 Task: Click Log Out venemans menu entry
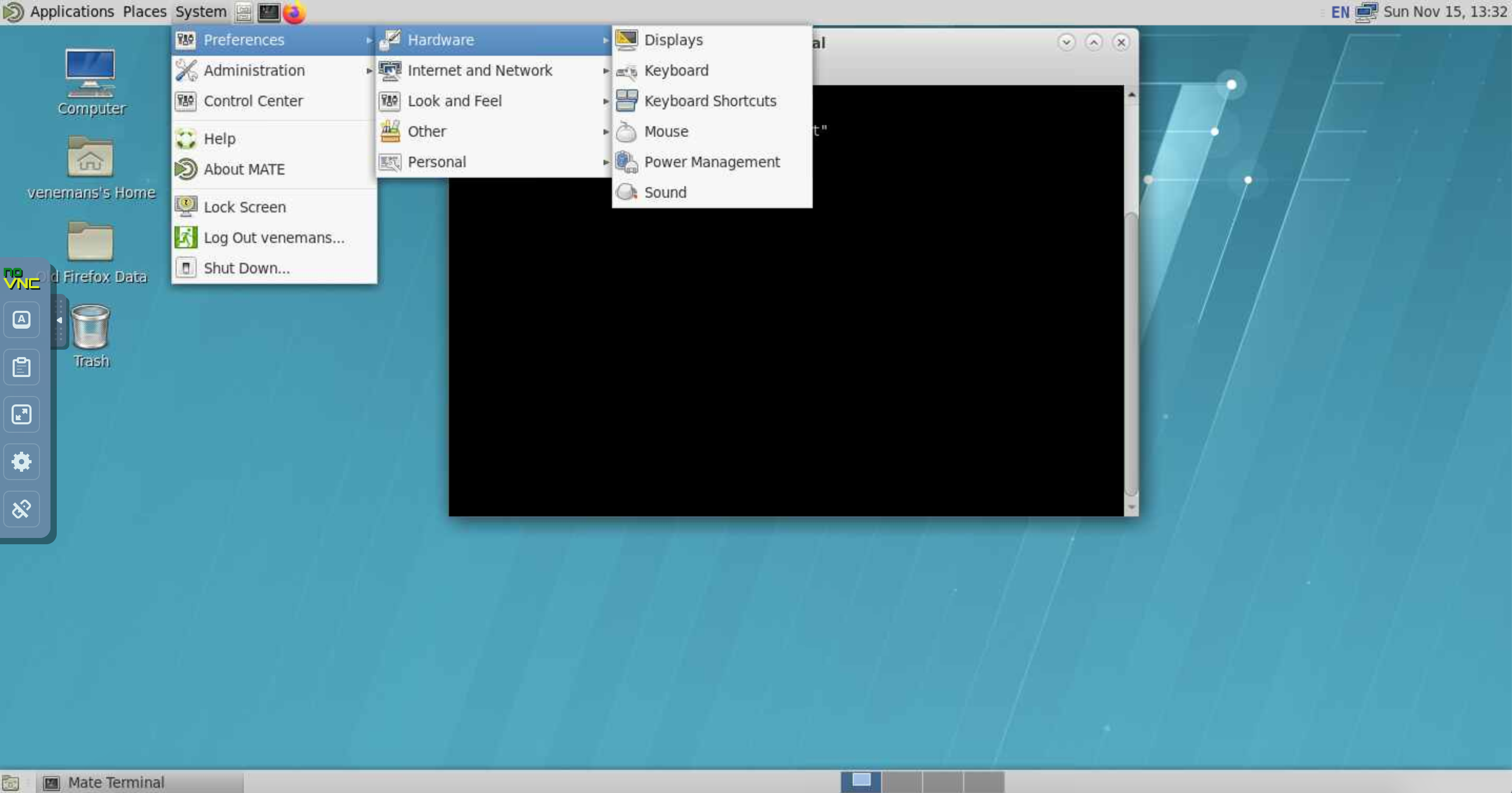(273, 238)
